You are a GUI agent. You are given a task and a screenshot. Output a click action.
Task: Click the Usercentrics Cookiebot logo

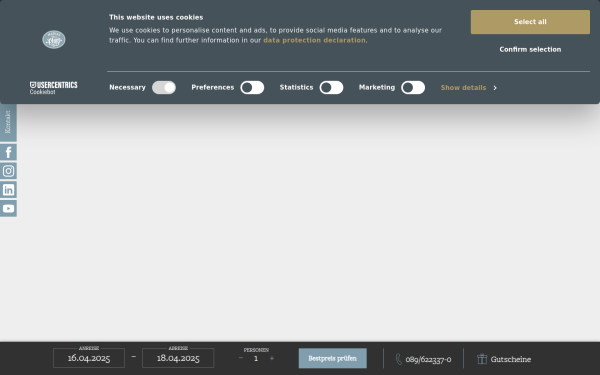coord(54,88)
